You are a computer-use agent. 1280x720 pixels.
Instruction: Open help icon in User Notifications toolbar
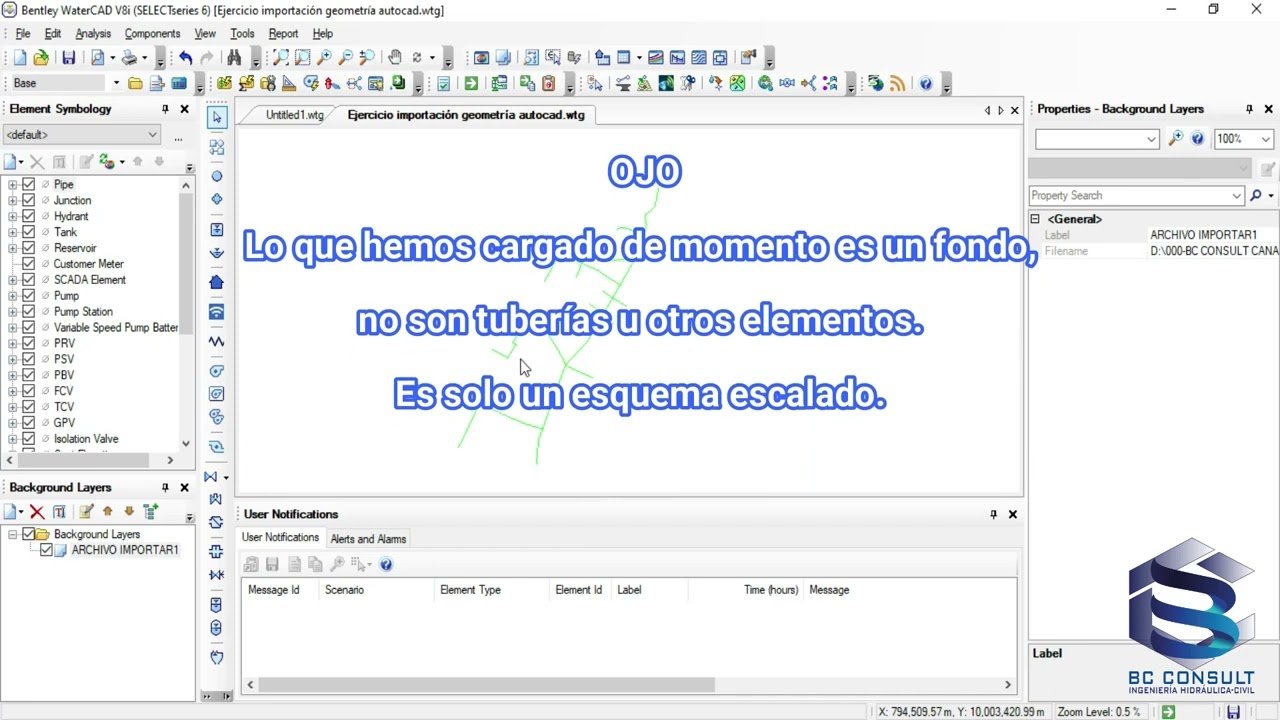point(386,565)
